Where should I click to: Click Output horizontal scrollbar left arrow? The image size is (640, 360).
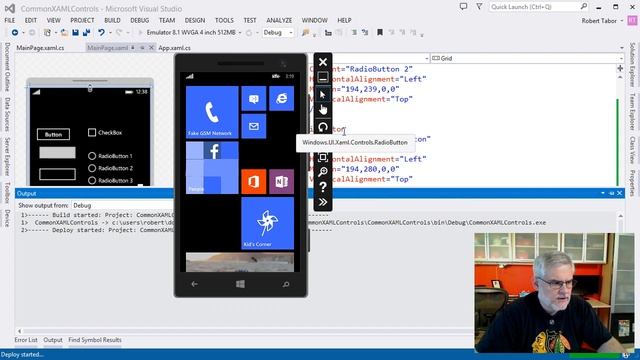point(19,331)
